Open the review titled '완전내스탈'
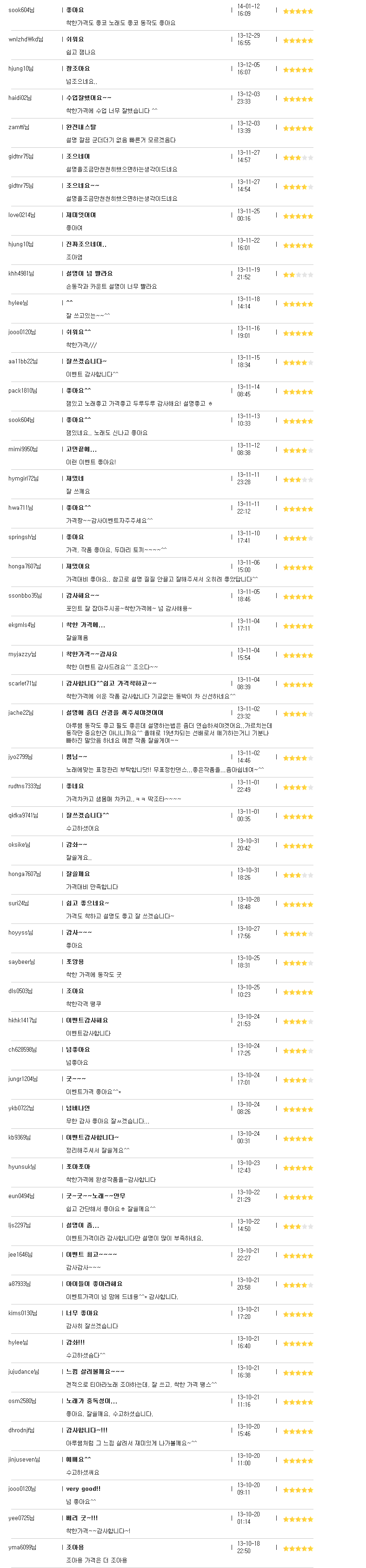This screenshot has width=366, height=1568. point(81,127)
